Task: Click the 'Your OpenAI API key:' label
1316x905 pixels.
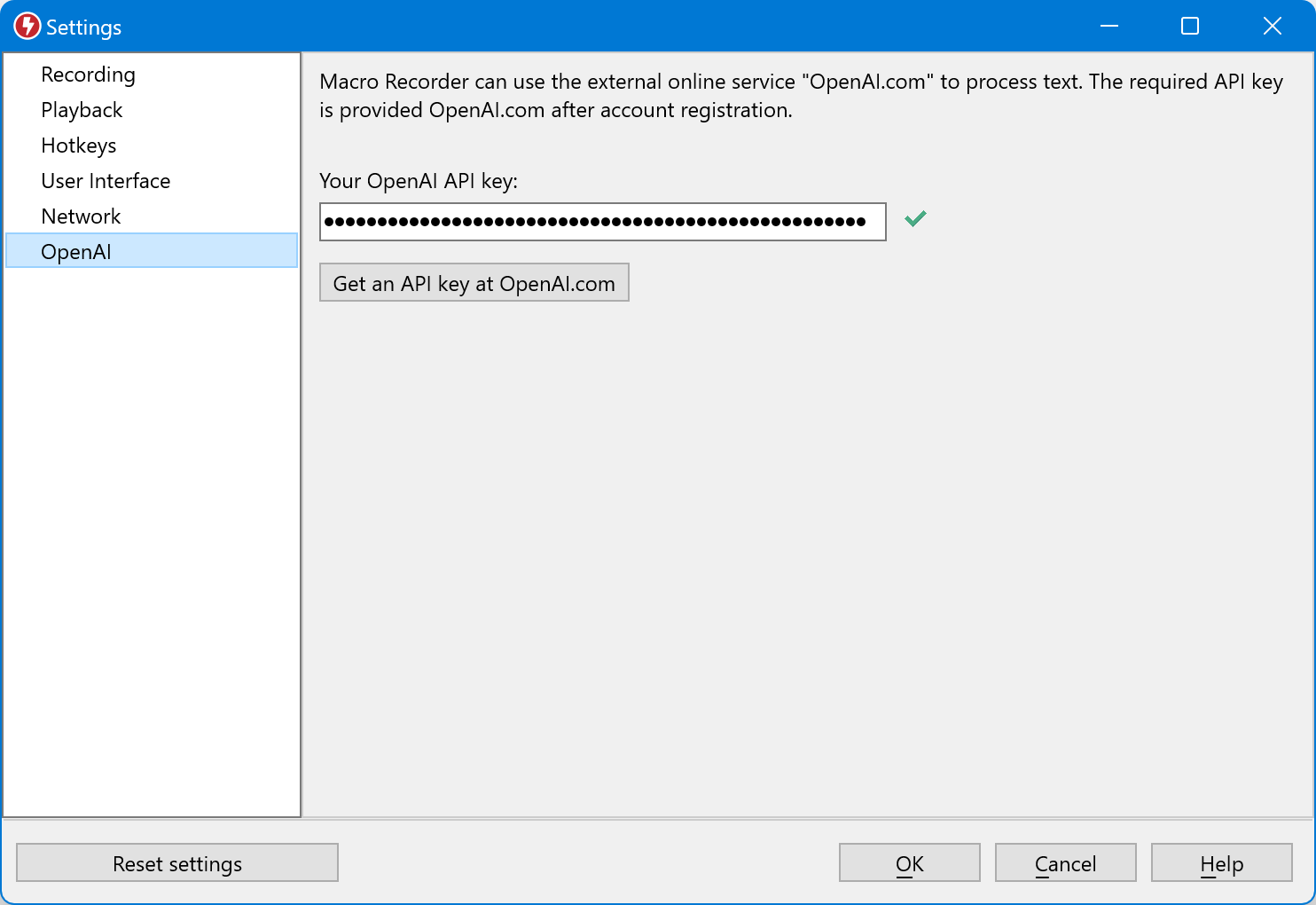Action: pyautogui.click(x=419, y=181)
